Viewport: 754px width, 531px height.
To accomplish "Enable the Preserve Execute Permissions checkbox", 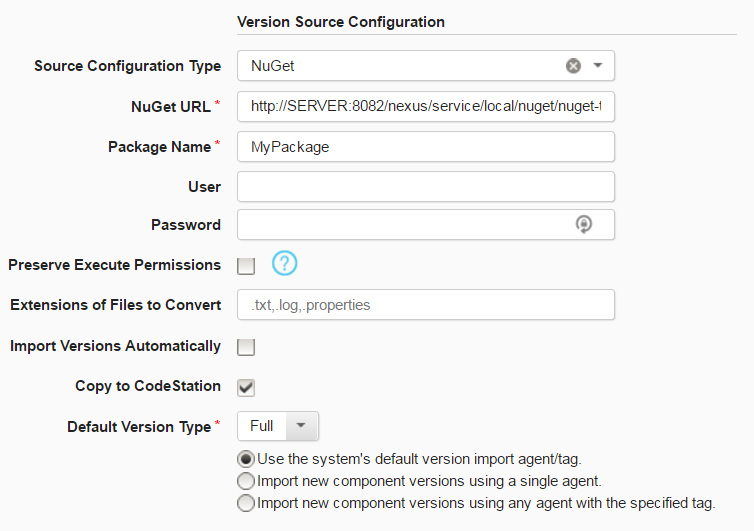I will coord(246,266).
